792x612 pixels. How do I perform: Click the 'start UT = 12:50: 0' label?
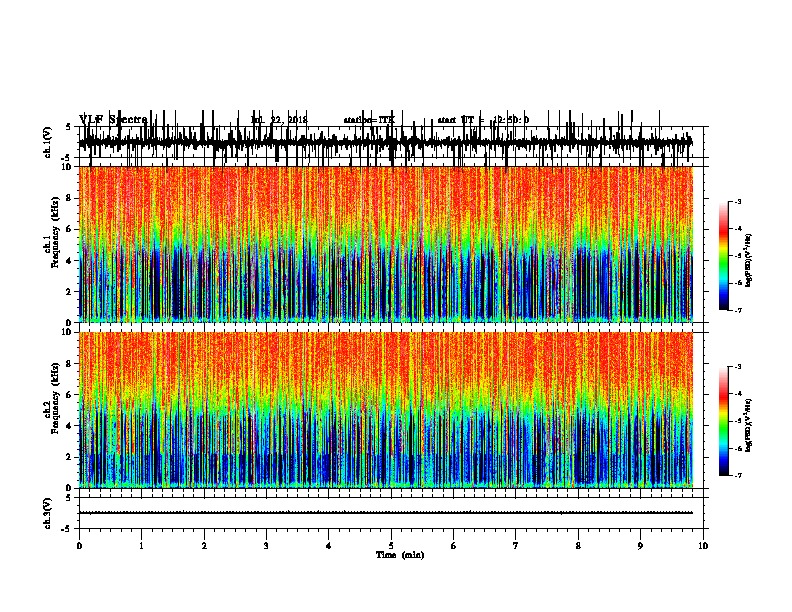[x=483, y=120]
